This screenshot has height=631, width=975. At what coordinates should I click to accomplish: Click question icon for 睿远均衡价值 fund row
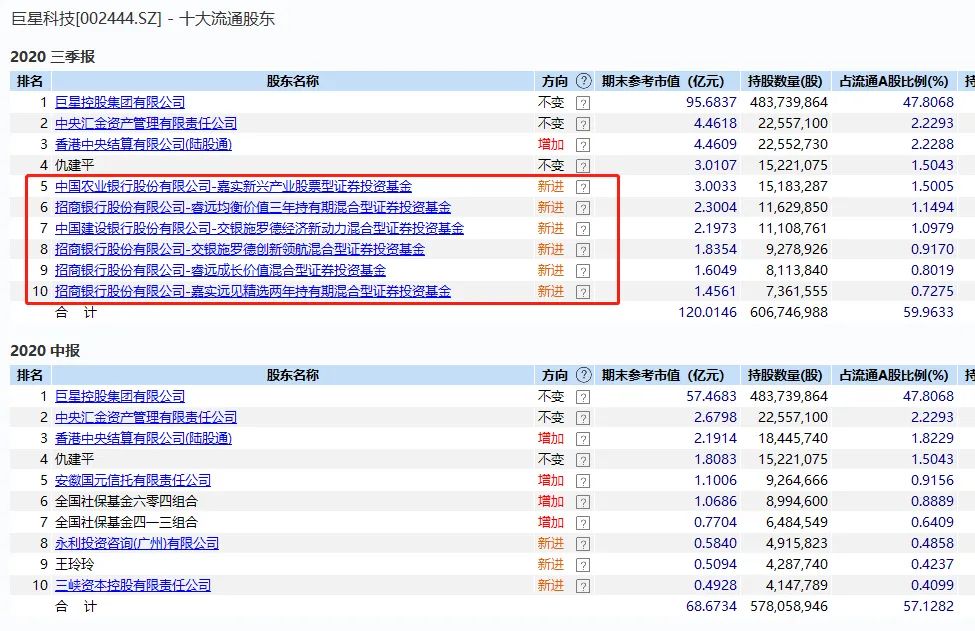point(583,208)
